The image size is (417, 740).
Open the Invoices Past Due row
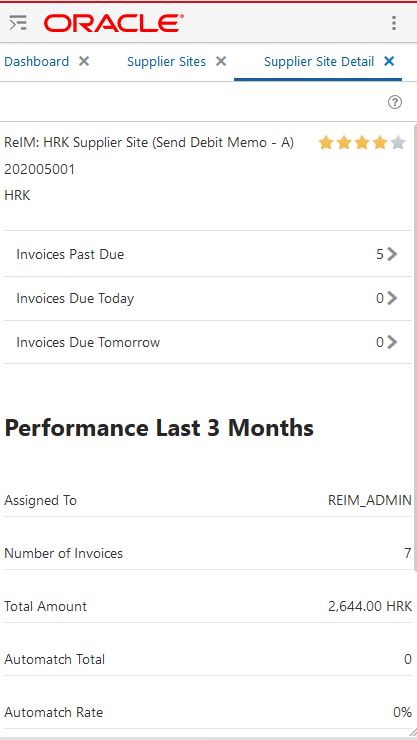coord(208,254)
